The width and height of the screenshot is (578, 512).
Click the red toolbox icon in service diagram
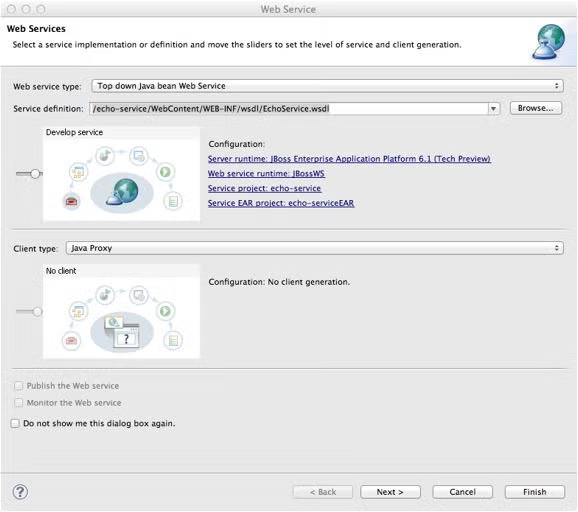click(72, 201)
